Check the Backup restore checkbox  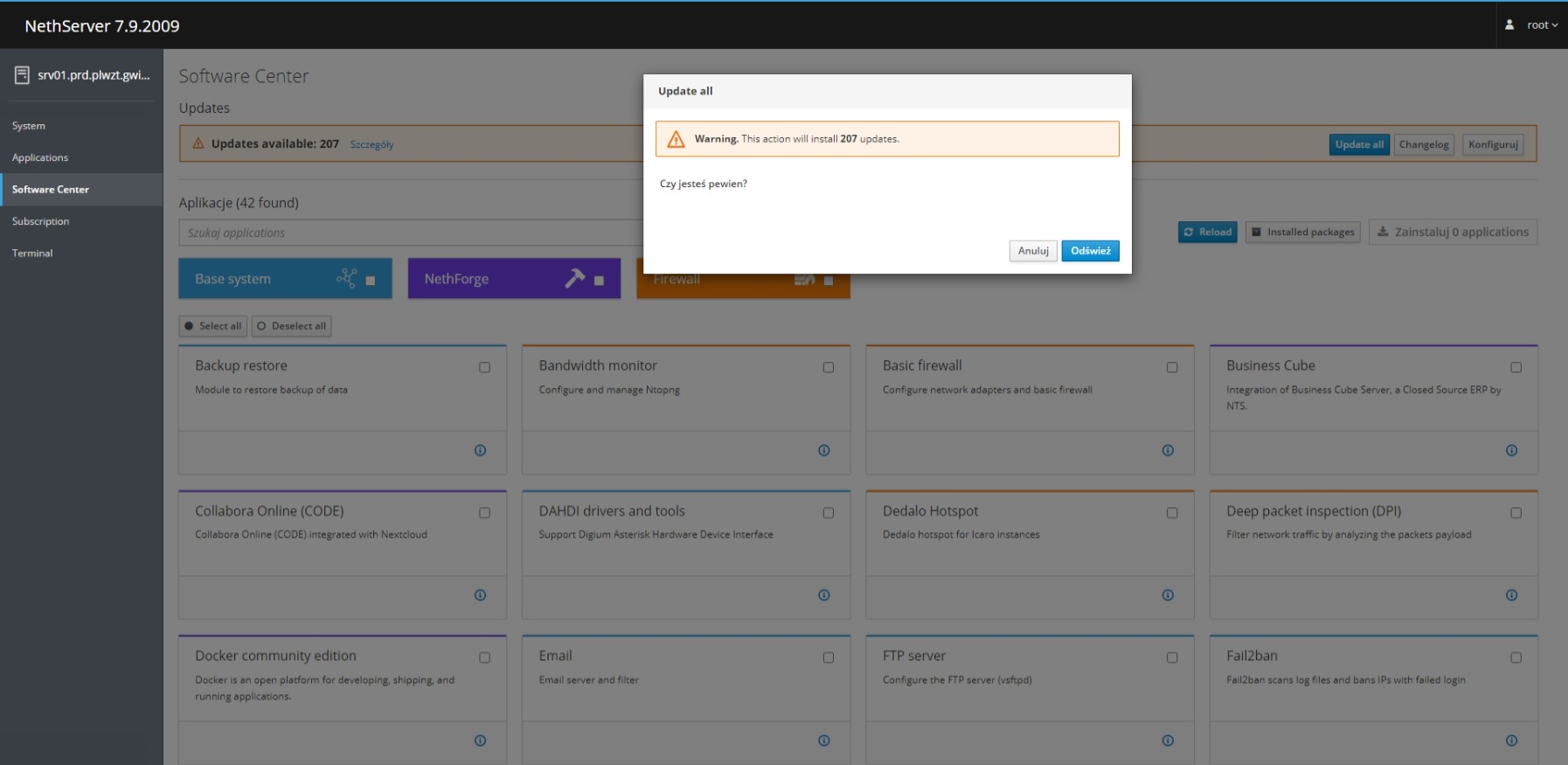484,367
